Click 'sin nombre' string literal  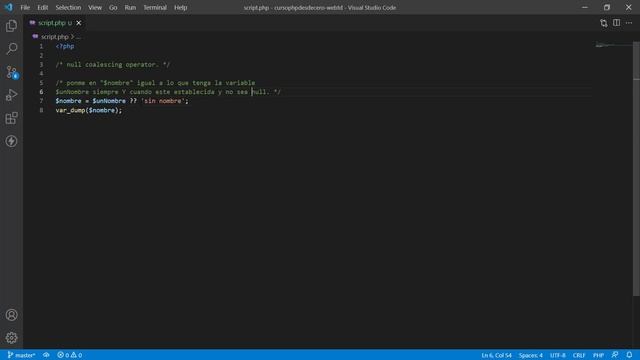[x=163, y=101]
